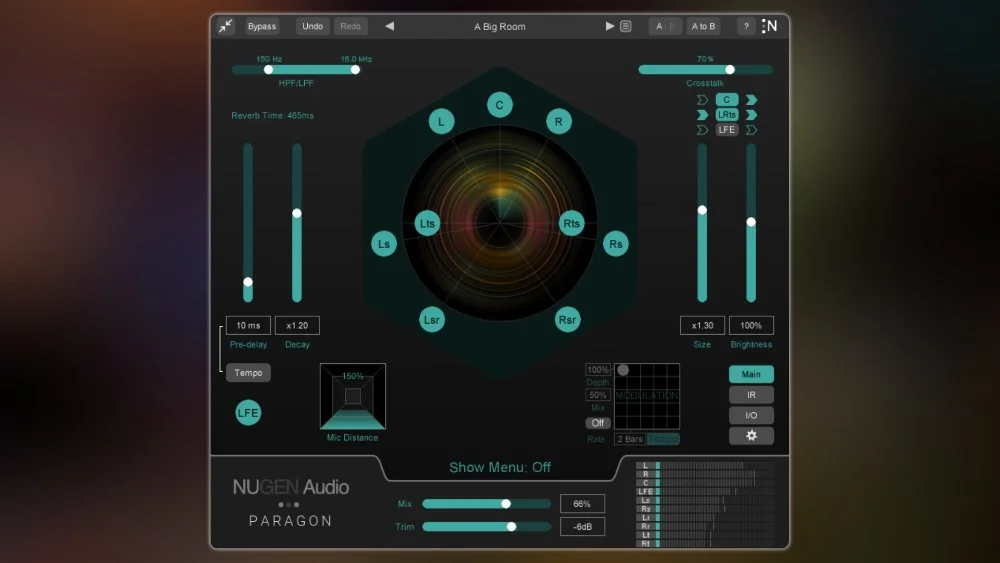Switch to the I/O tab

(751, 415)
